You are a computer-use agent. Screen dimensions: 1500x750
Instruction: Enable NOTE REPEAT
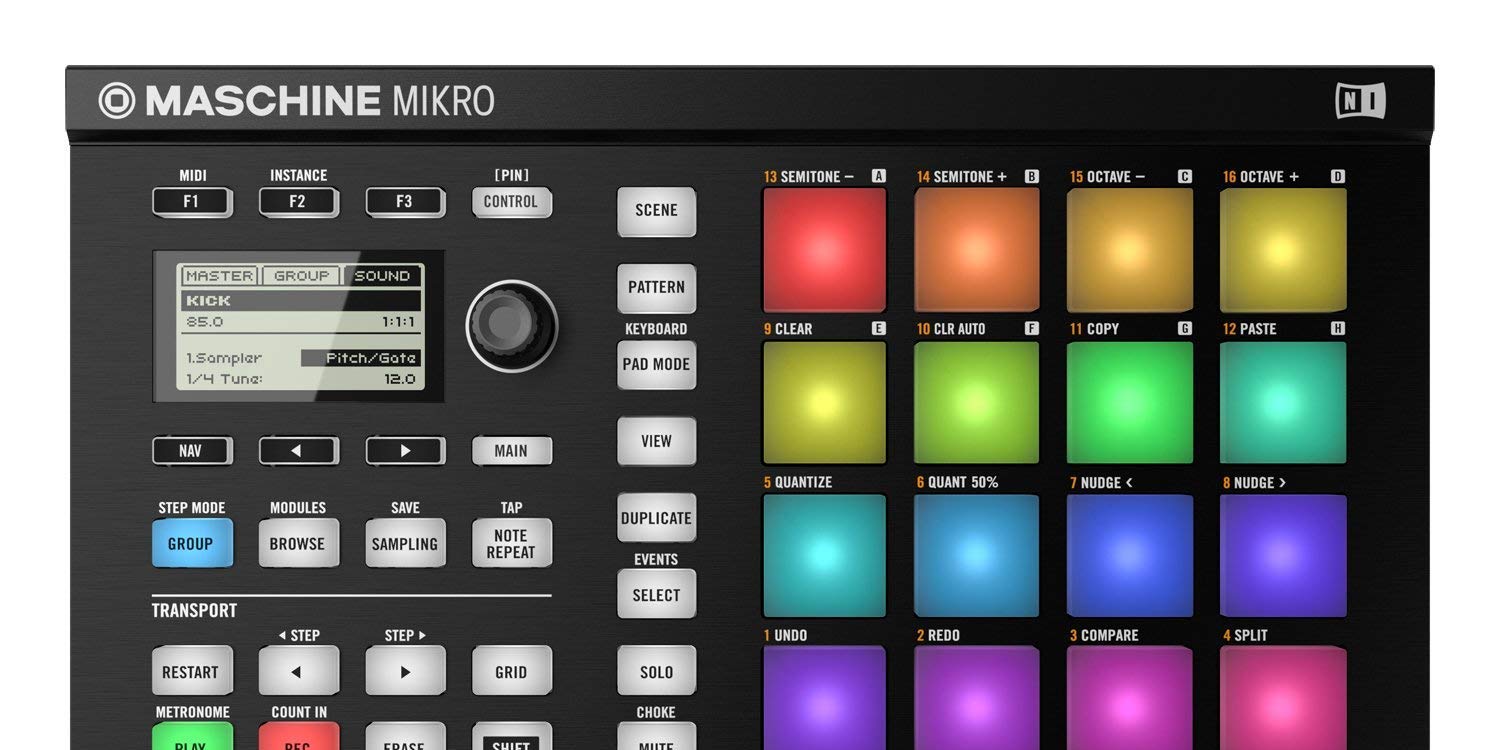[512, 542]
